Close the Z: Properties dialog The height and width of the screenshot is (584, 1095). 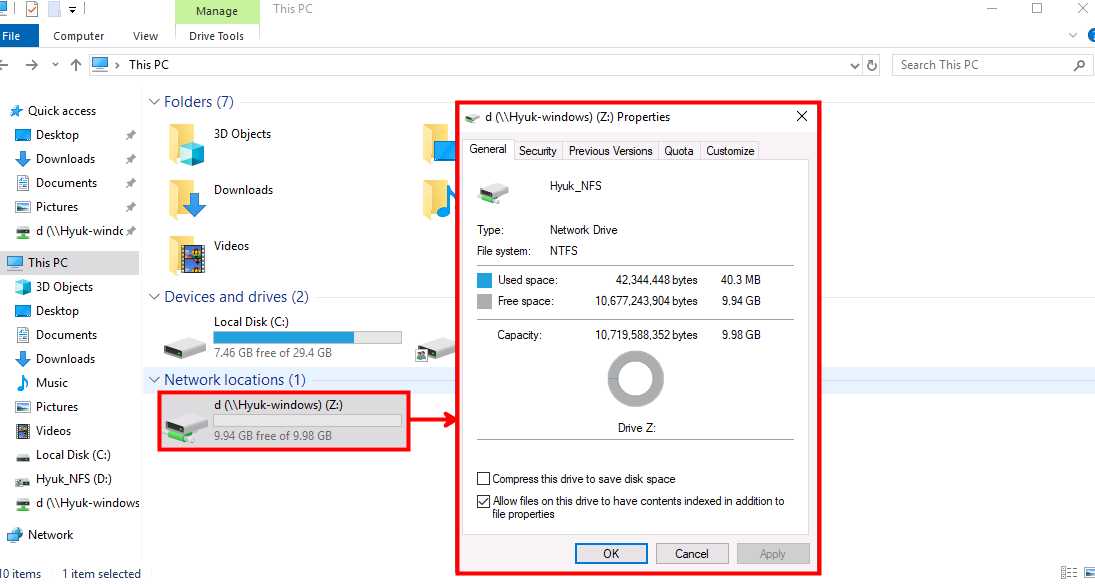pos(802,117)
